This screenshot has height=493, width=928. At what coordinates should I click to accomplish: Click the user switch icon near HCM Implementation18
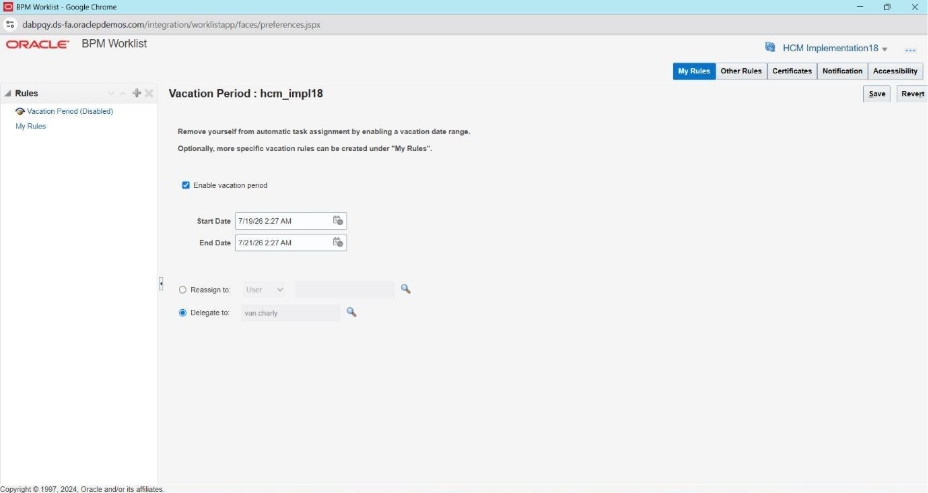770,47
